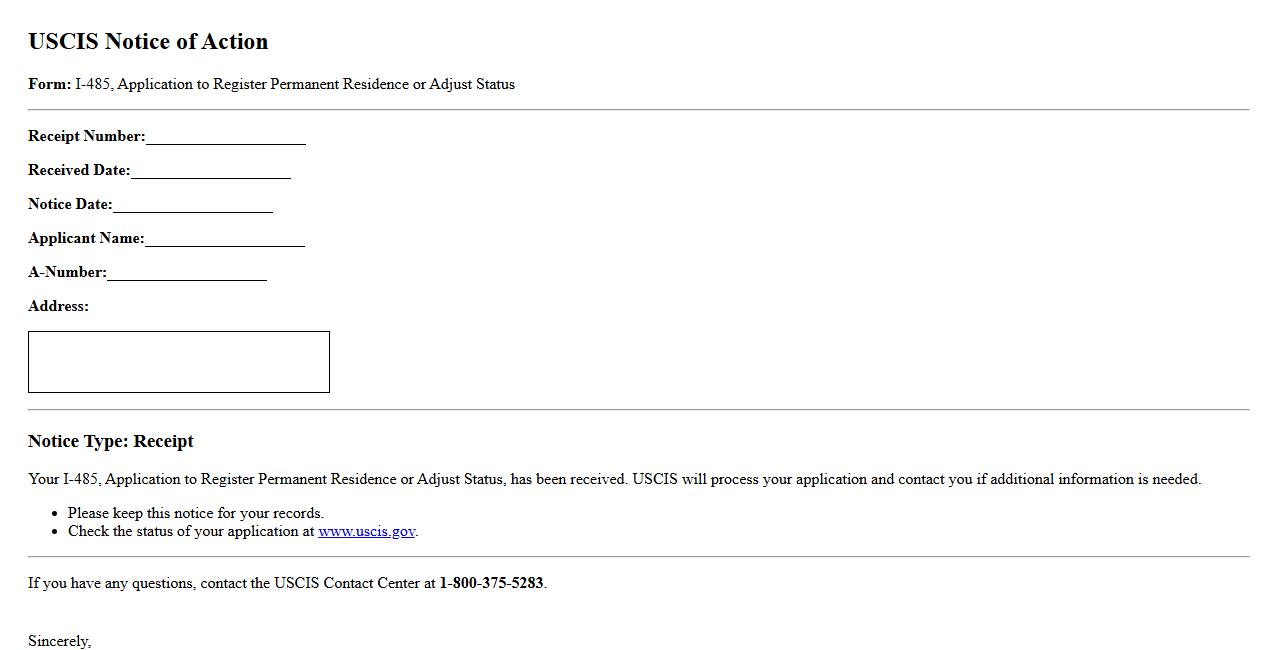
Task: Open the www.uscis.gov link
Action: tap(366, 531)
